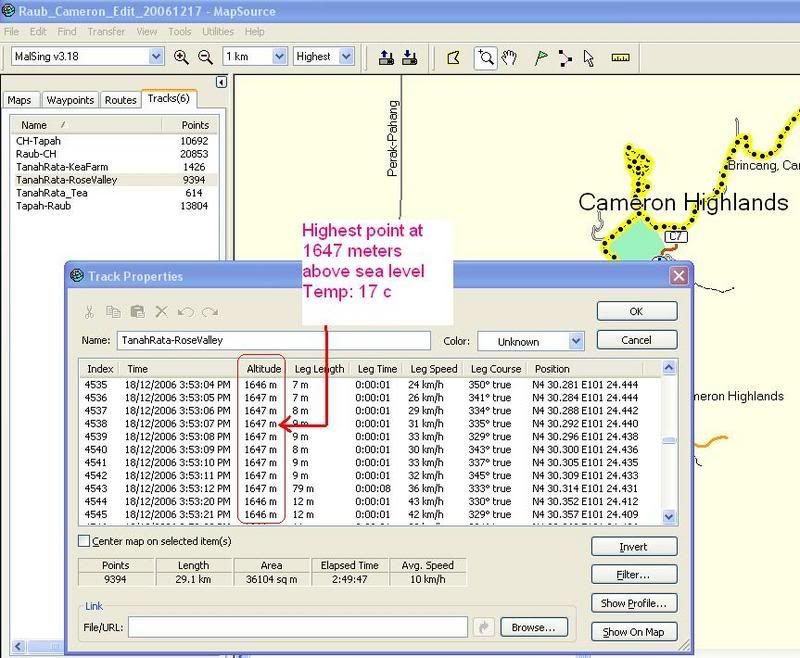Open the MalSing v3.18 map product dropdown
The image size is (800, 658).
click(x=156, y=56)
